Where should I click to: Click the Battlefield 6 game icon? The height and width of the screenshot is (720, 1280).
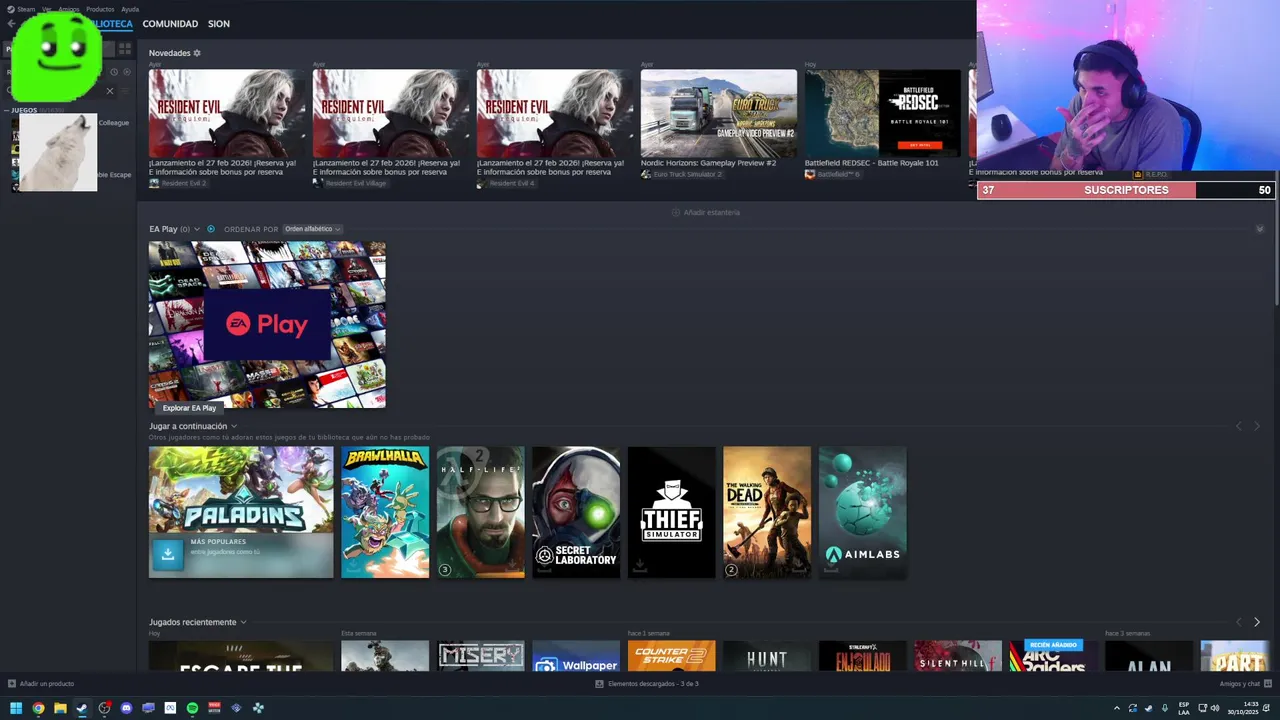(810, 174)
